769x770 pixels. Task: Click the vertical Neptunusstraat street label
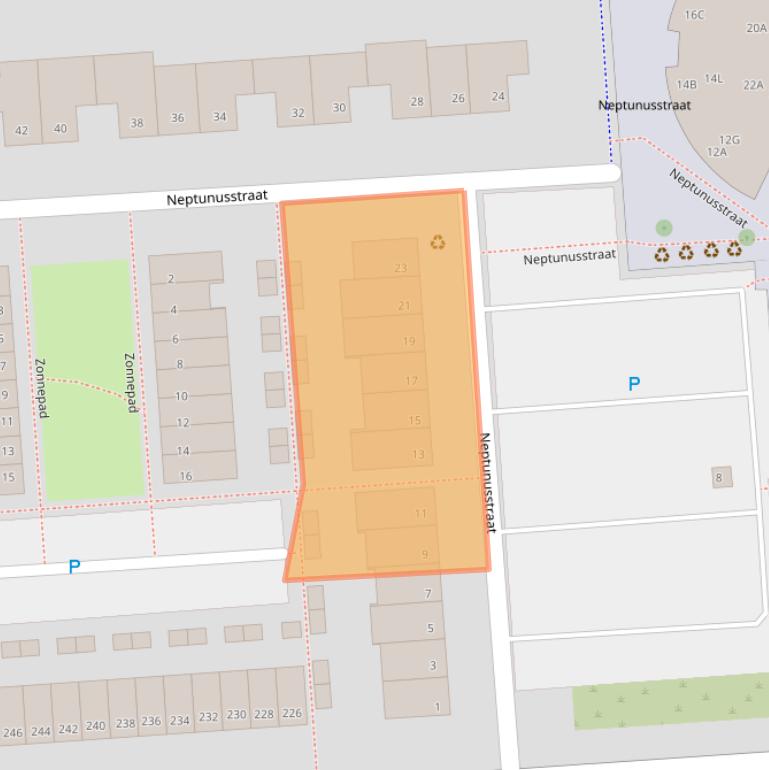click(487, 482)
